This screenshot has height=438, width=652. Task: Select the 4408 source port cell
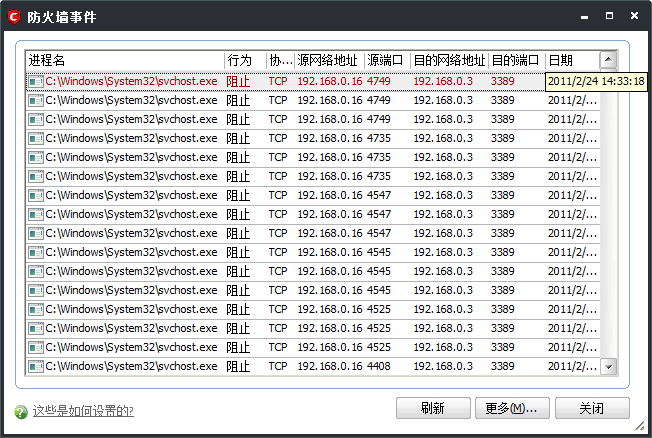[x=378, y=366]
